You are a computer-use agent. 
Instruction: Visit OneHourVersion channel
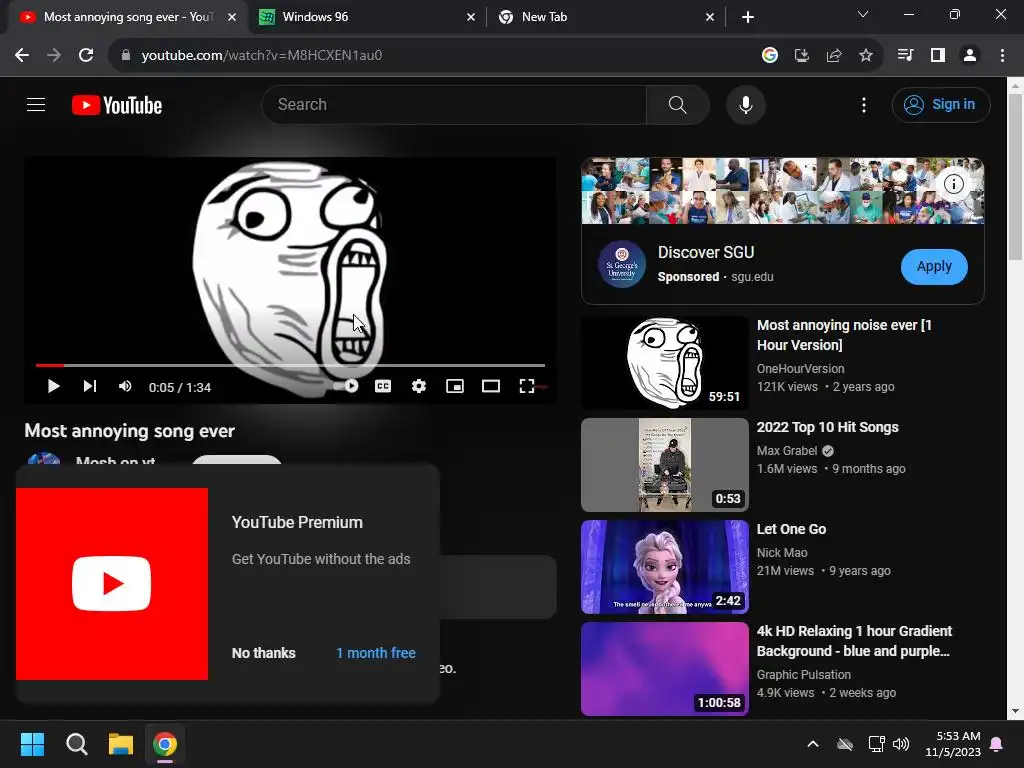(x=800, y=369)
